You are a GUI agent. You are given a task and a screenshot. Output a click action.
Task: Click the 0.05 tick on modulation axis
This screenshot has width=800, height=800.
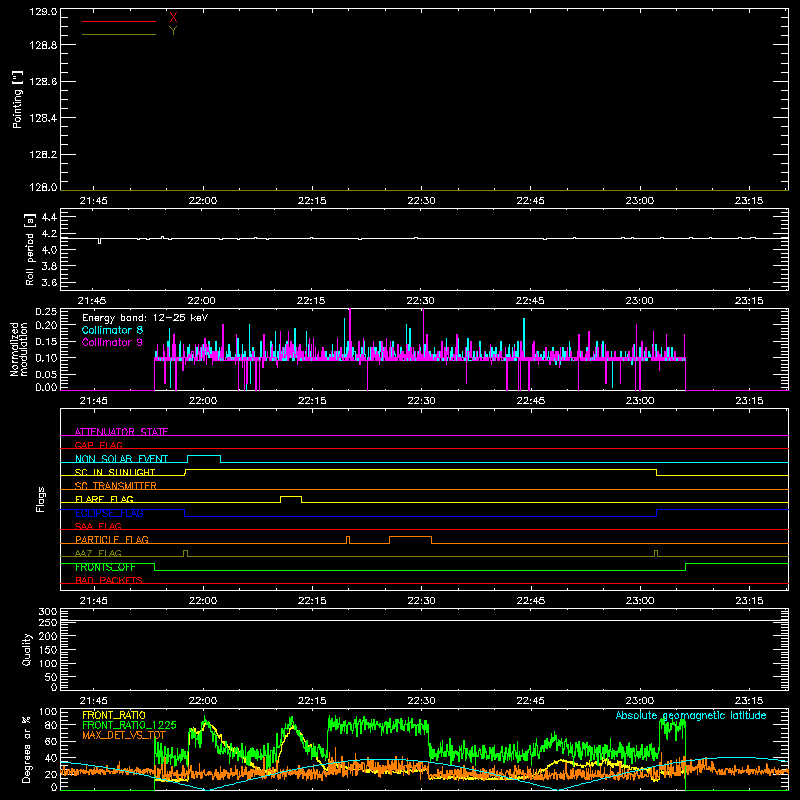46,374
